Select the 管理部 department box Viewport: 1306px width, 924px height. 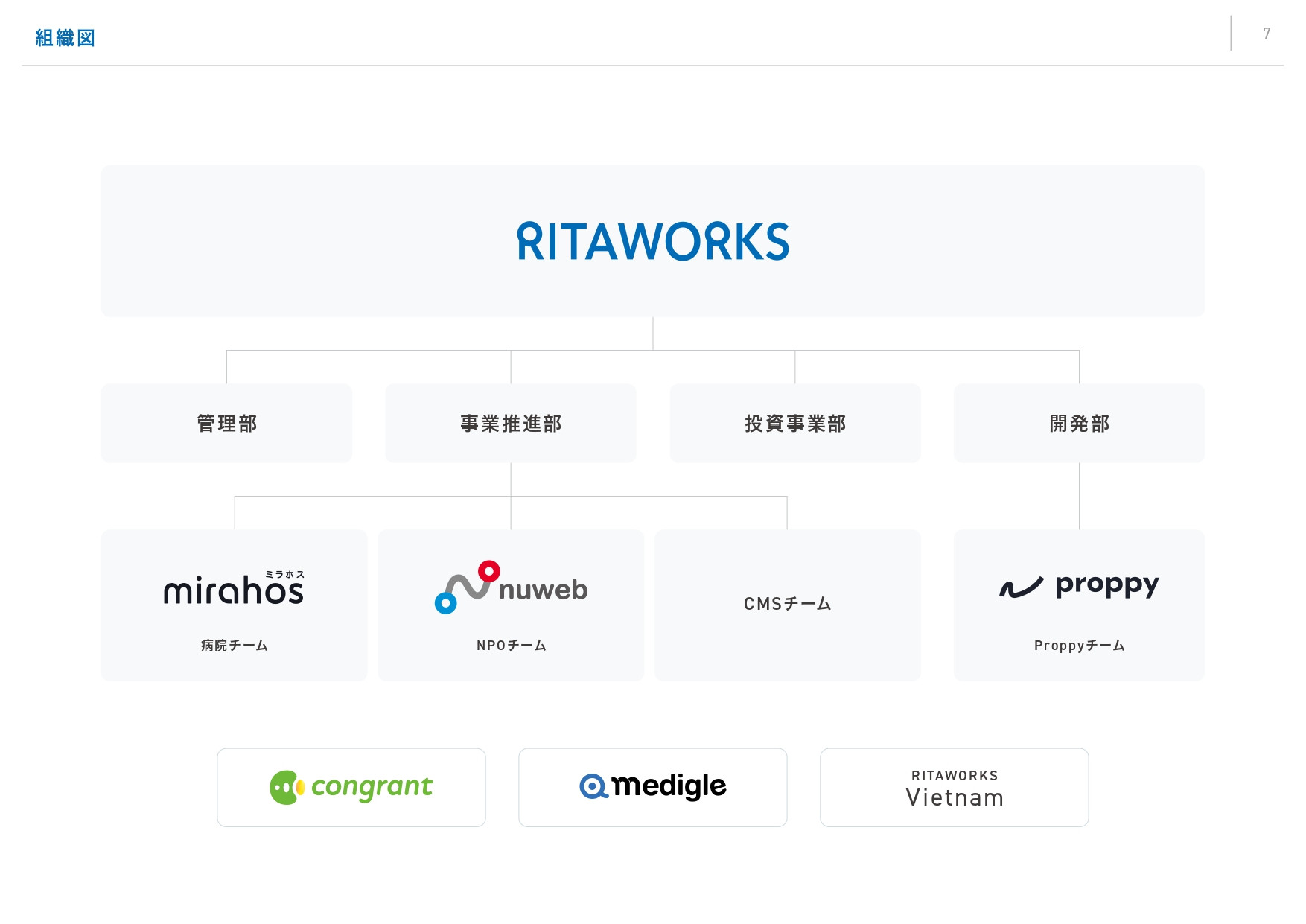click(226, 423)
